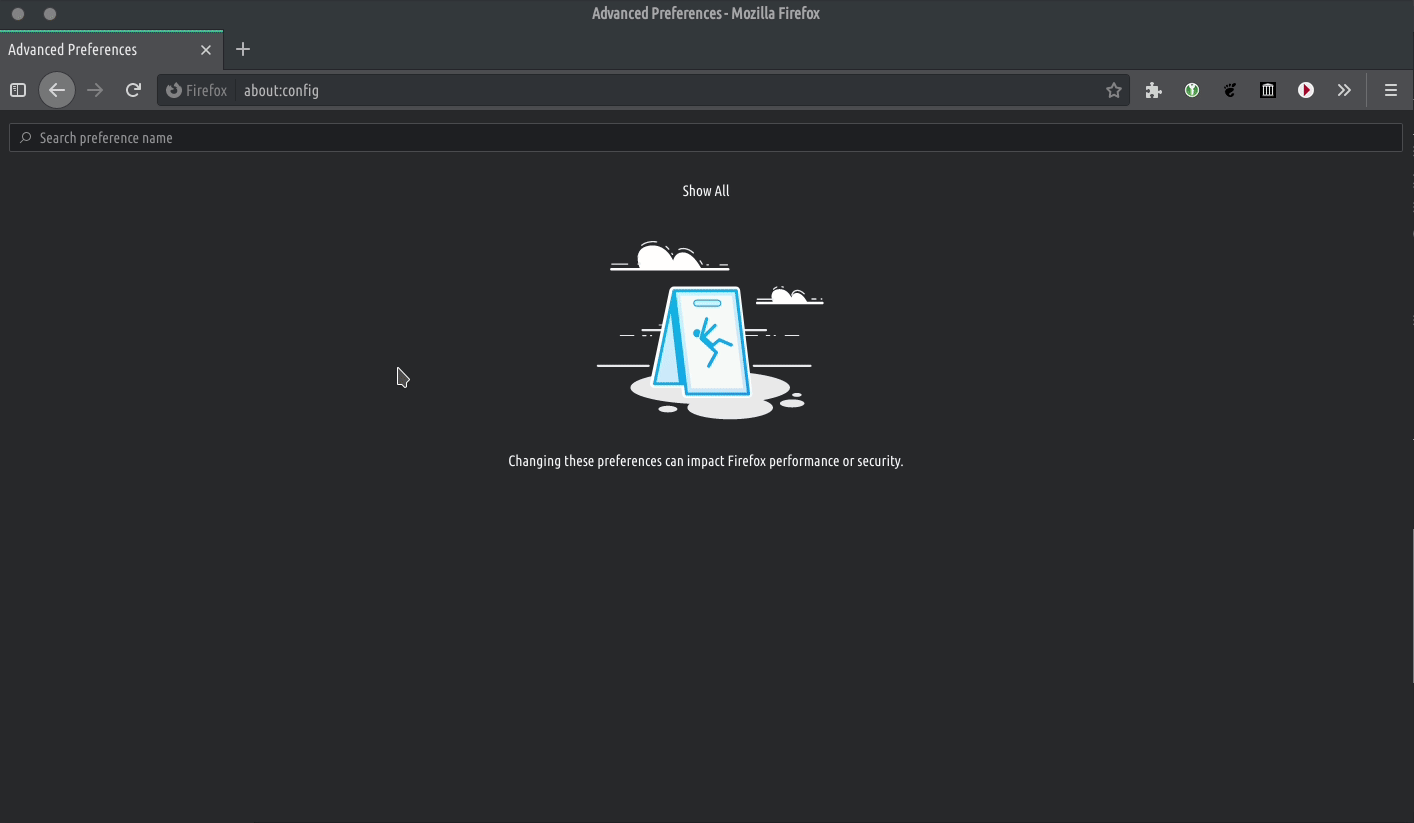Open the puzzle-piece extensions icon
Viewport: 1414px width, 823px height.
[1154, 90]
